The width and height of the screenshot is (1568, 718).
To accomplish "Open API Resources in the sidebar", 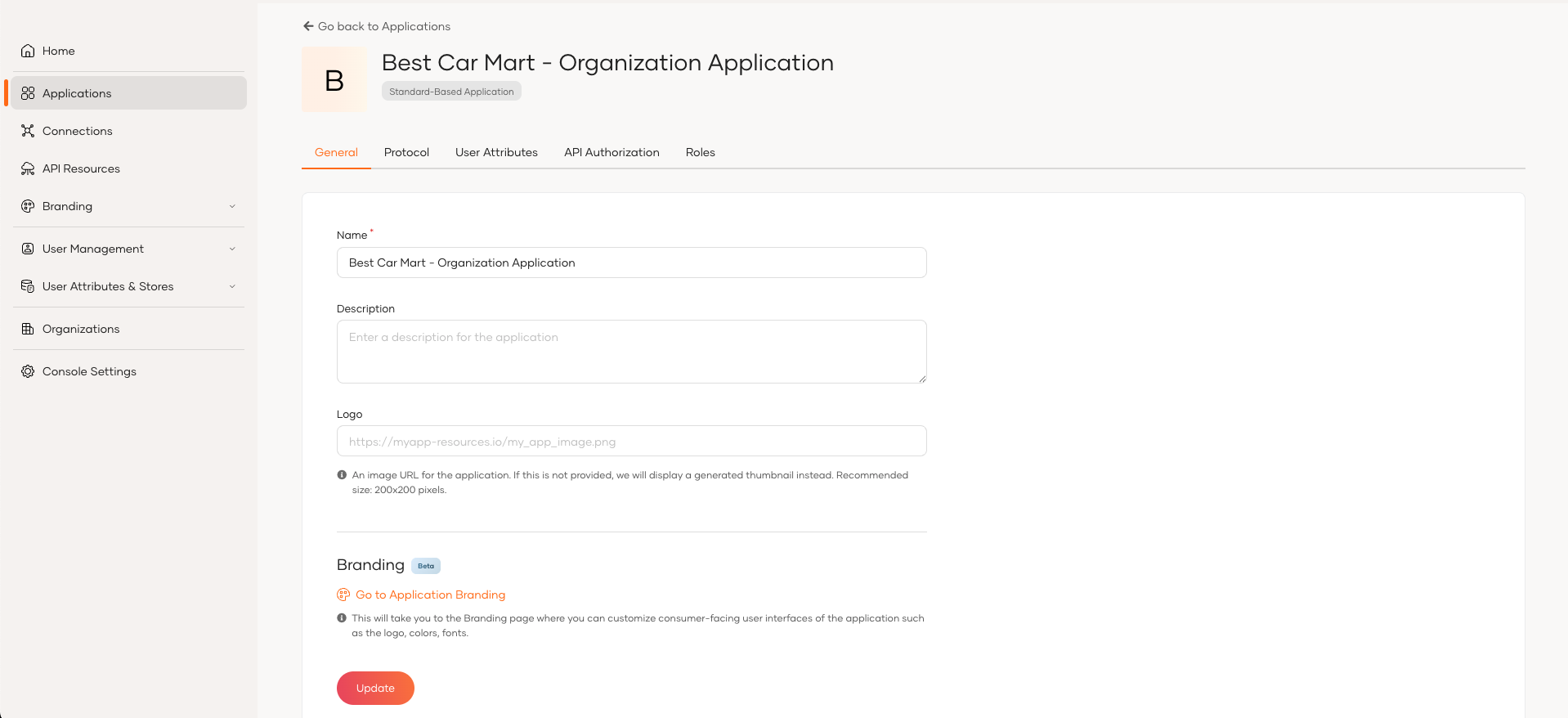I will click(129, 168).
